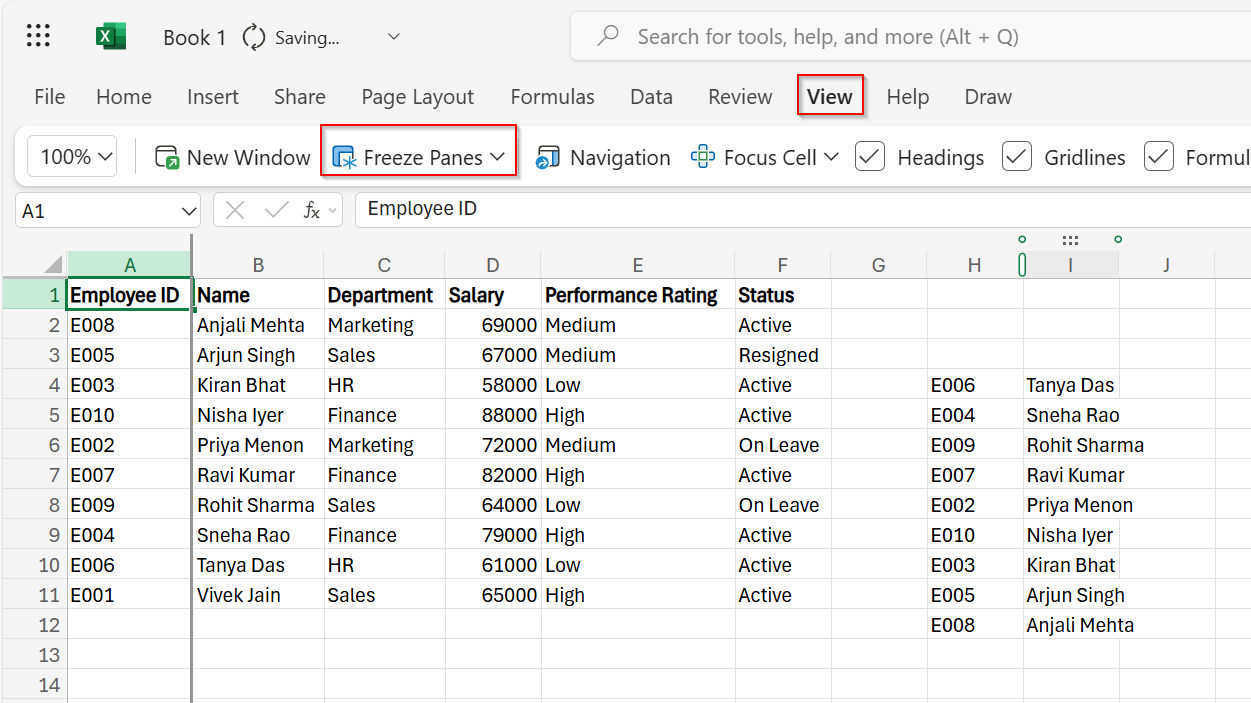Disable the Gridlines checkbox

pyautogui.click(x=1016, y=156)
